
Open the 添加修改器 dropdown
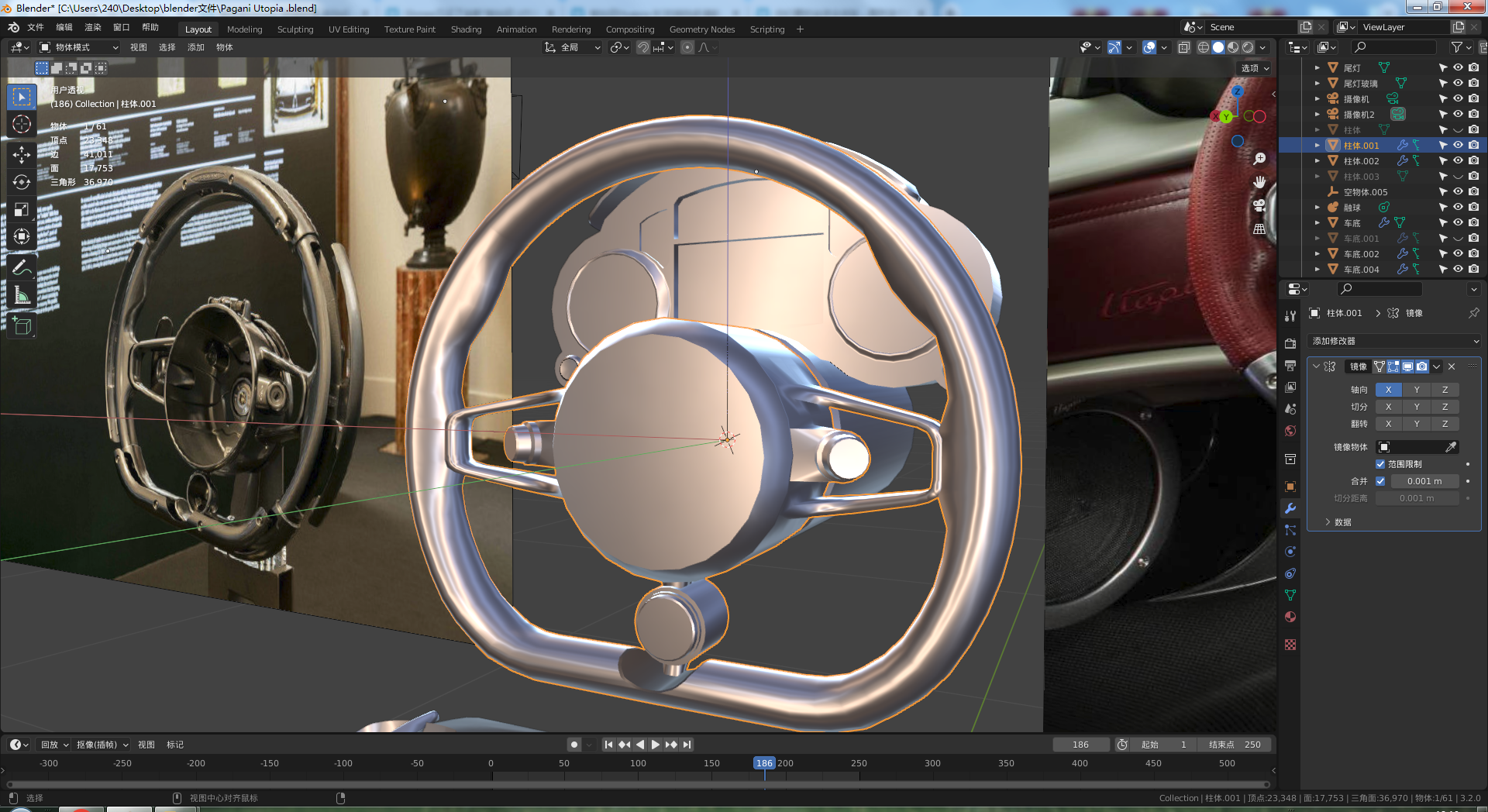coord(1394,341)
